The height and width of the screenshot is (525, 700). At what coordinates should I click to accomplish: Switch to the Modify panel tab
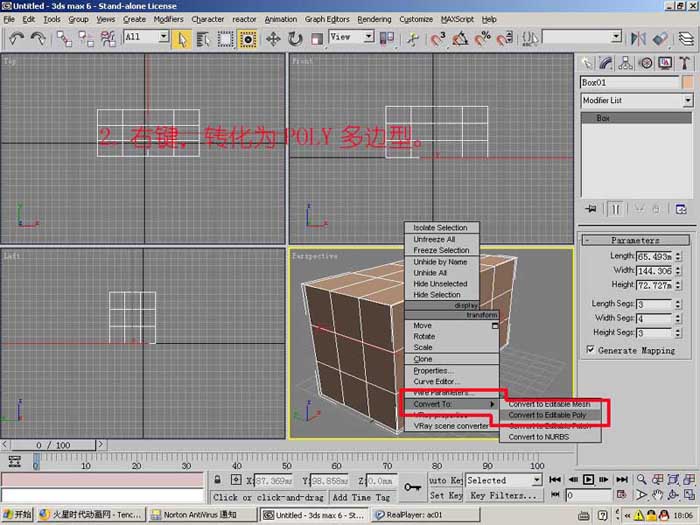click(606, 63)
